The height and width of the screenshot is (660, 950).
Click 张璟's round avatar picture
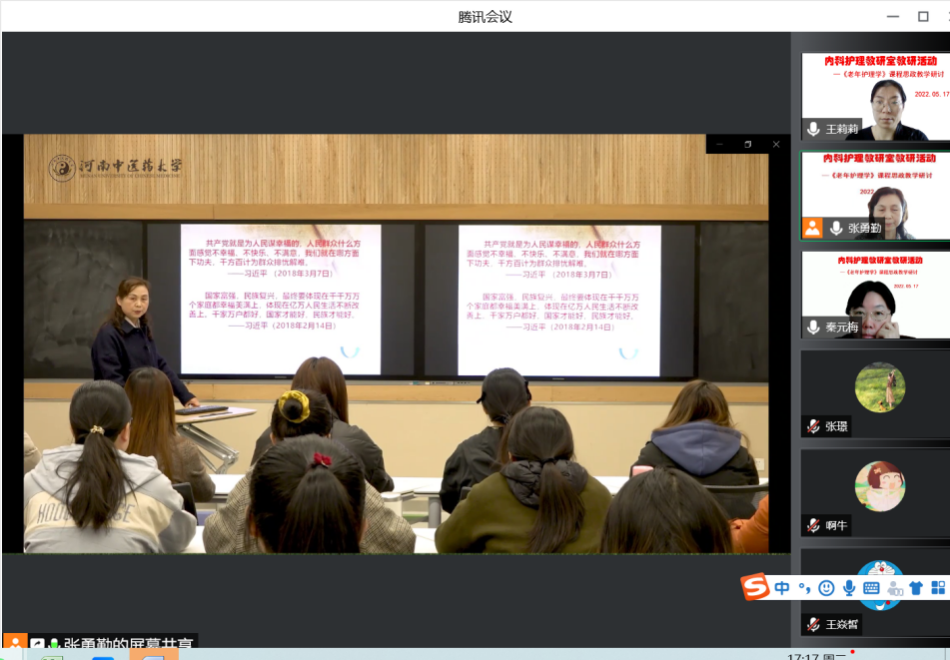880,387
